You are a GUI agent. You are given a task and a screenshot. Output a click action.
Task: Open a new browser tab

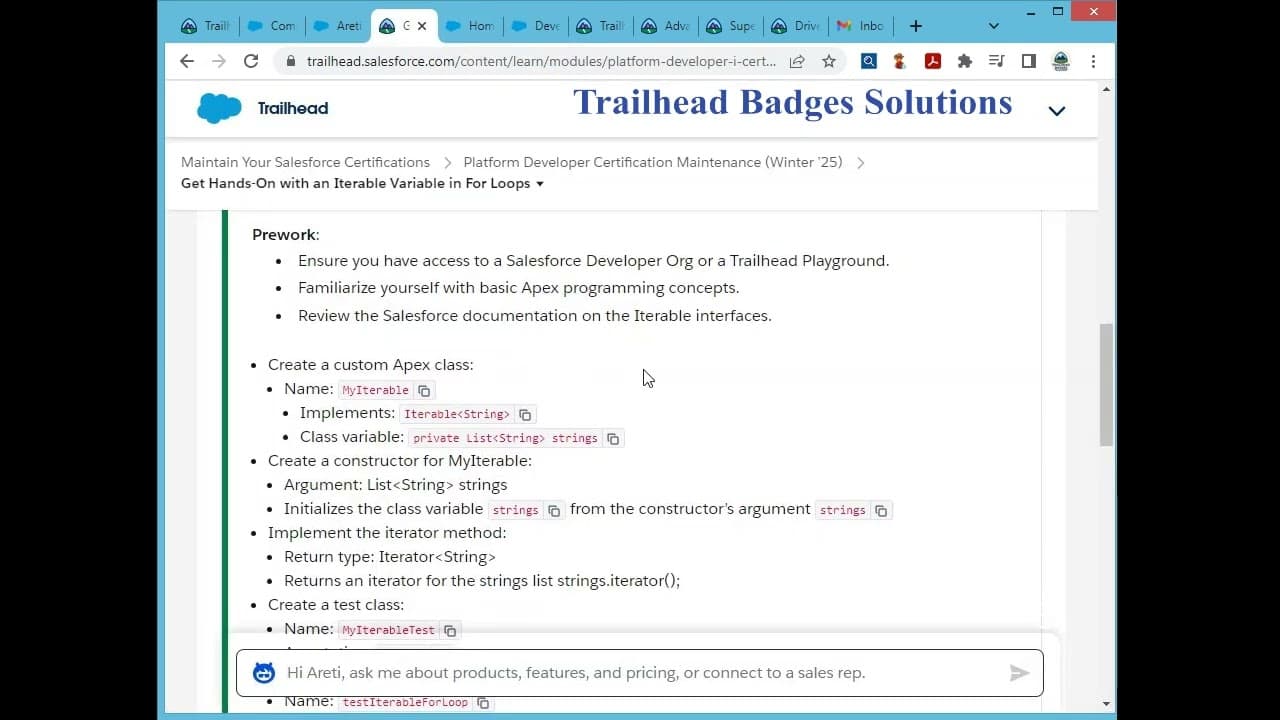[915, 26]
